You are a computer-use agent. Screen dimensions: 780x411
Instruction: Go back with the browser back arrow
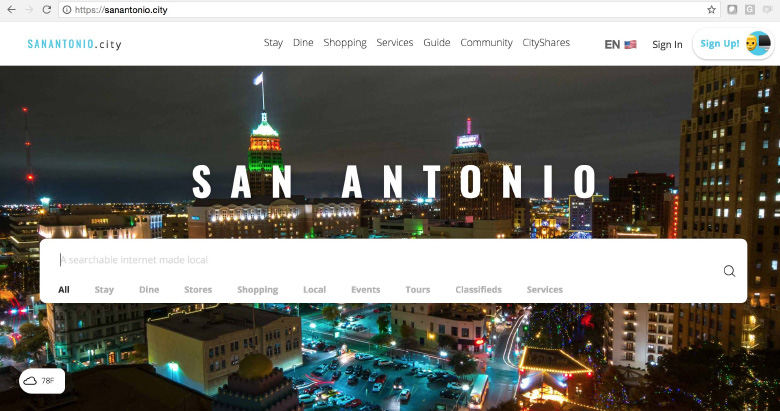(x=11, y=9)
